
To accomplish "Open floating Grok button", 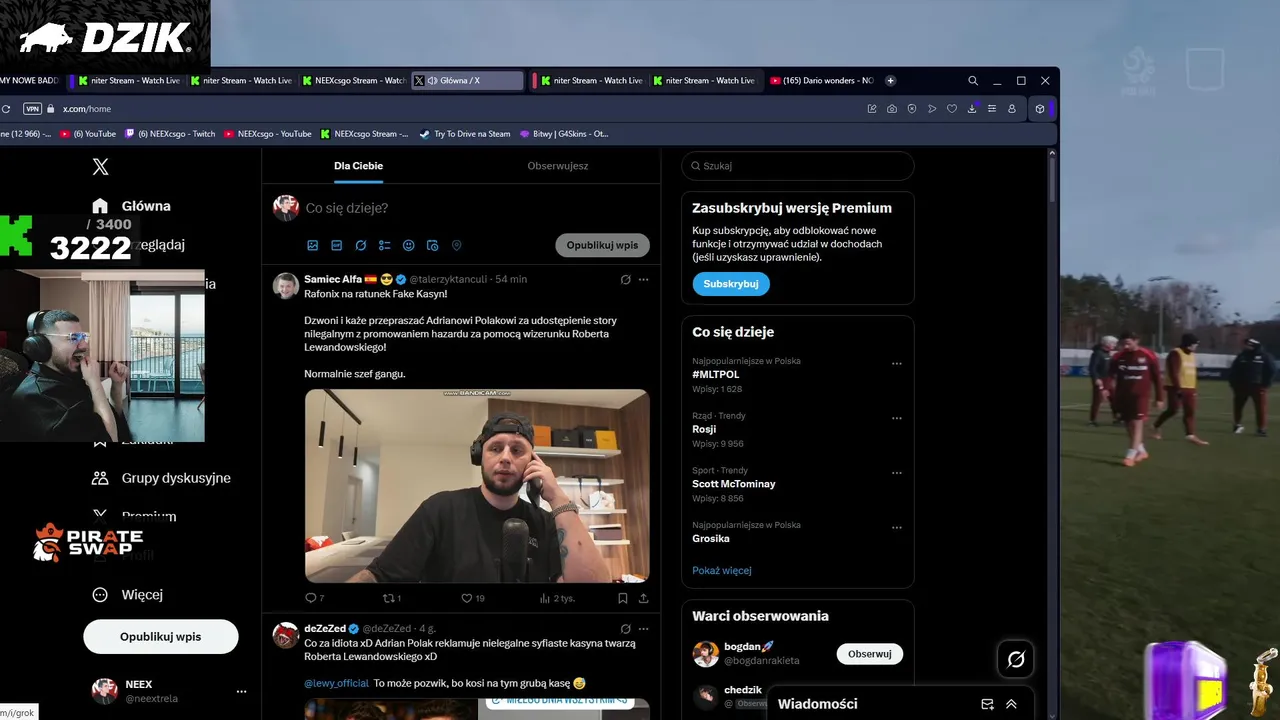I will [1016, 659].
